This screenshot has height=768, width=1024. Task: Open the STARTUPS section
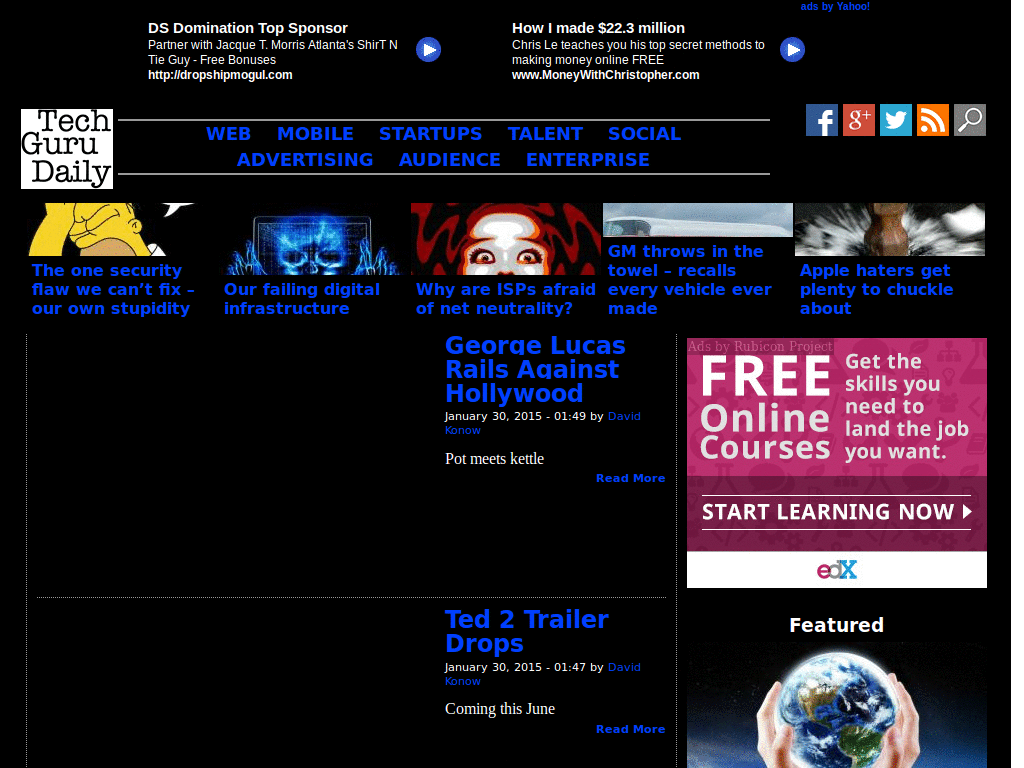click(x=430, y=134)
